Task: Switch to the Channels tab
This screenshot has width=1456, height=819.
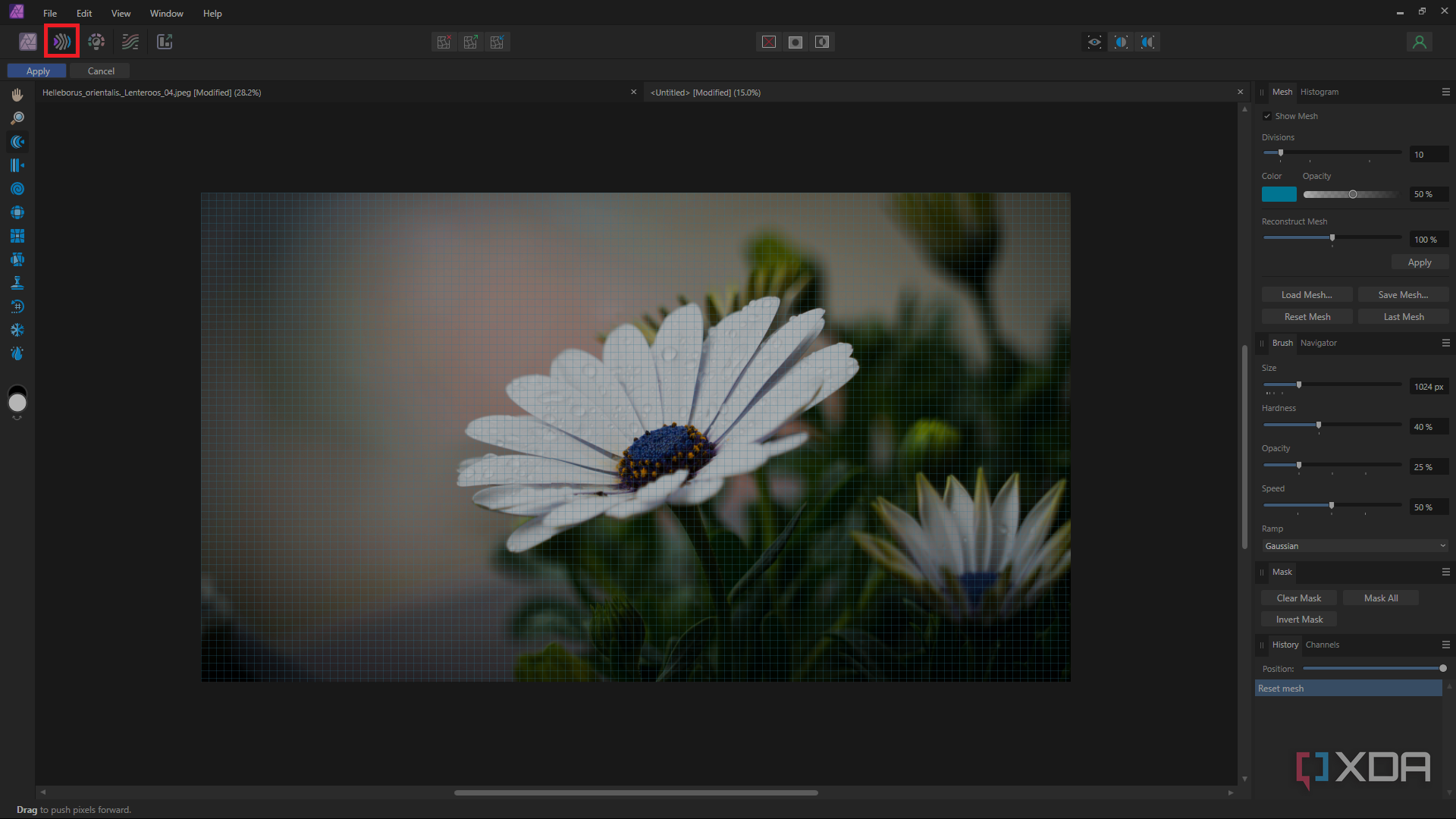Action: click(1323, 645)
